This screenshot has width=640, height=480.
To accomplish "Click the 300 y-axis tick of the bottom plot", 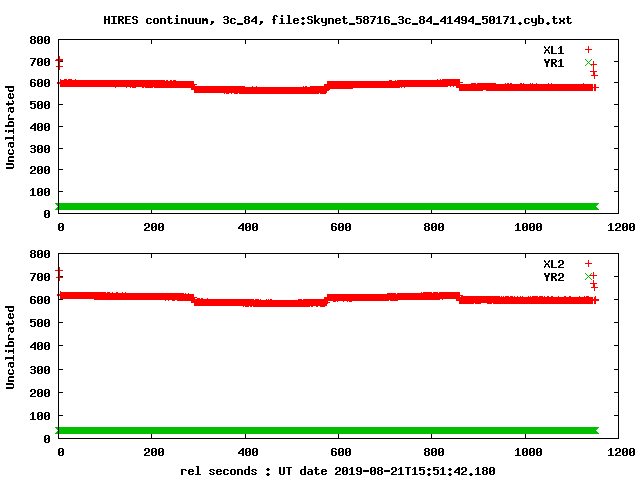I will tap(40, 370).
